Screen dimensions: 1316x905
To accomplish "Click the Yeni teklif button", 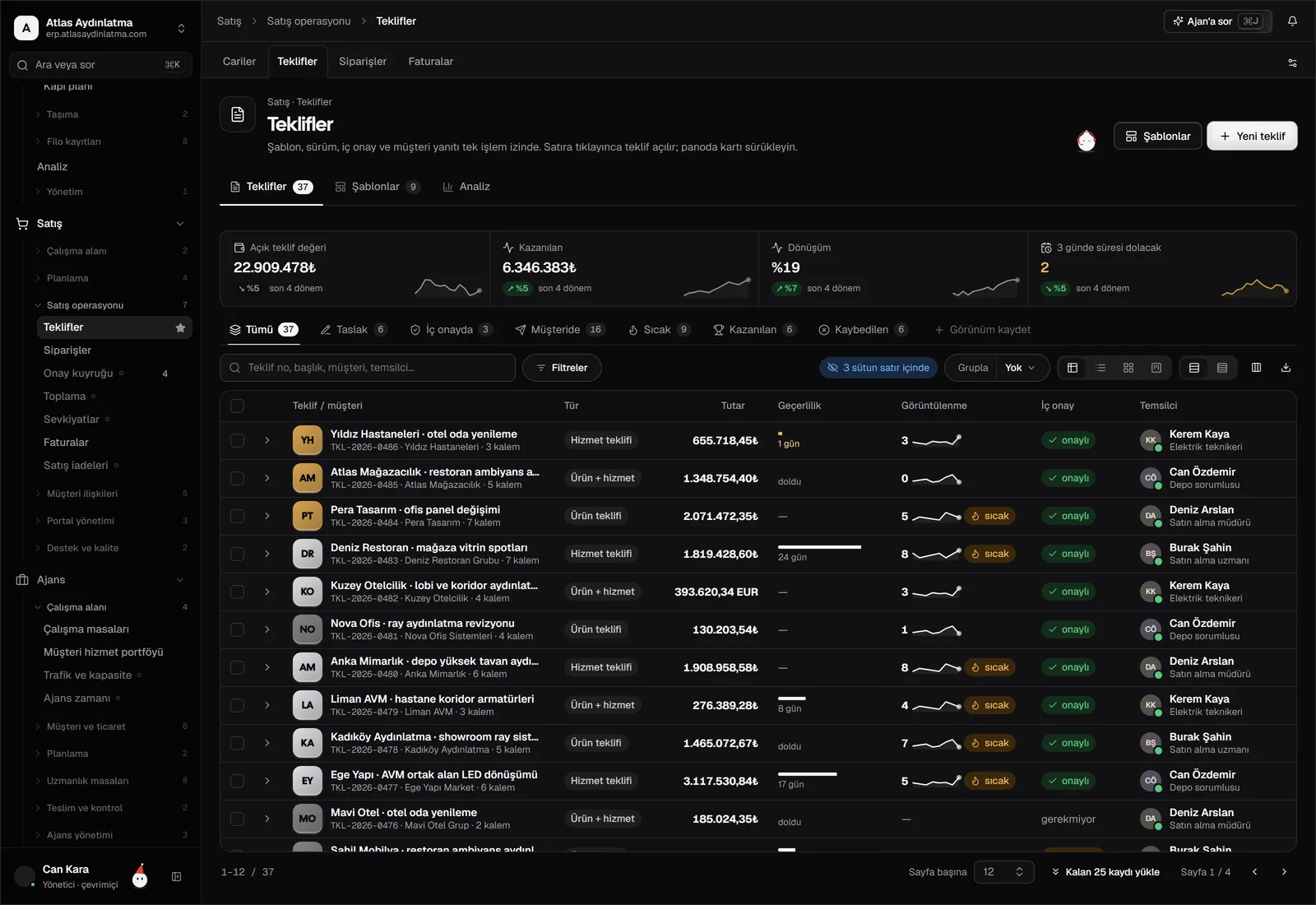I will click(1252, 137).
